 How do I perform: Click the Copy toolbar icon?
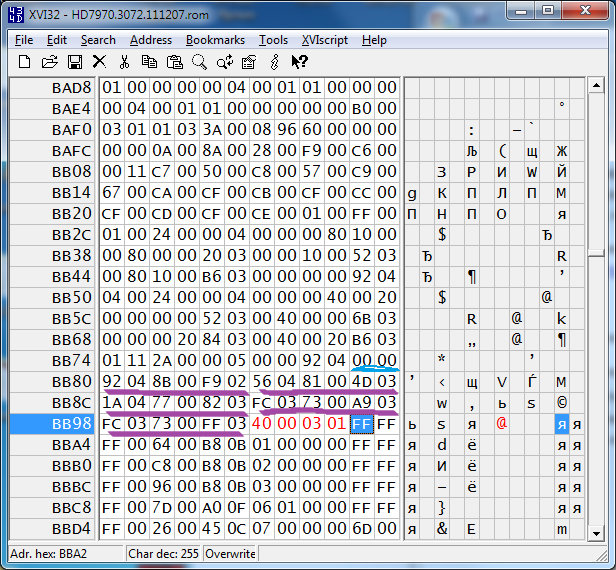149,62
